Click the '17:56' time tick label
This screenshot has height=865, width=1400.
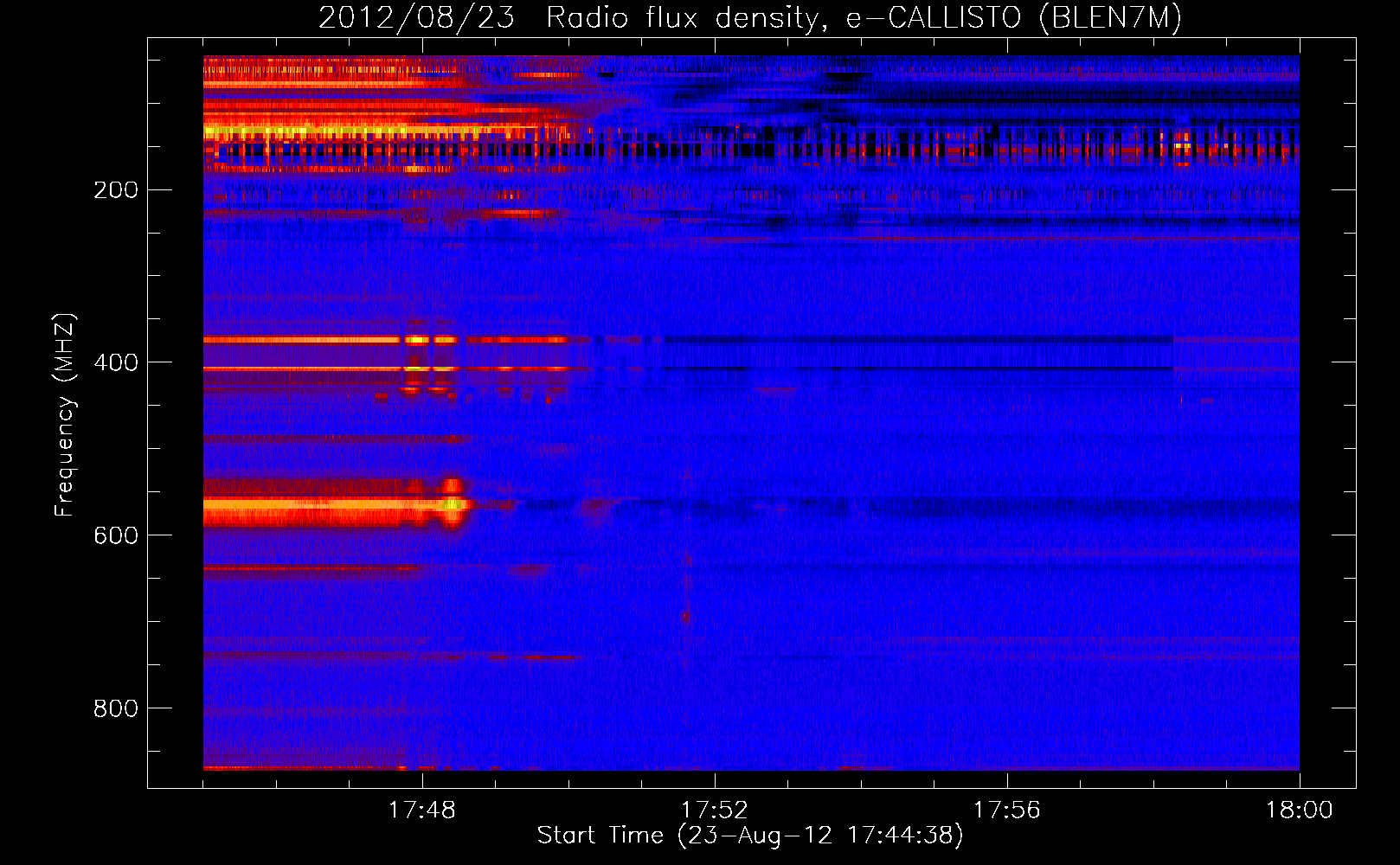tap(1007, 810)
